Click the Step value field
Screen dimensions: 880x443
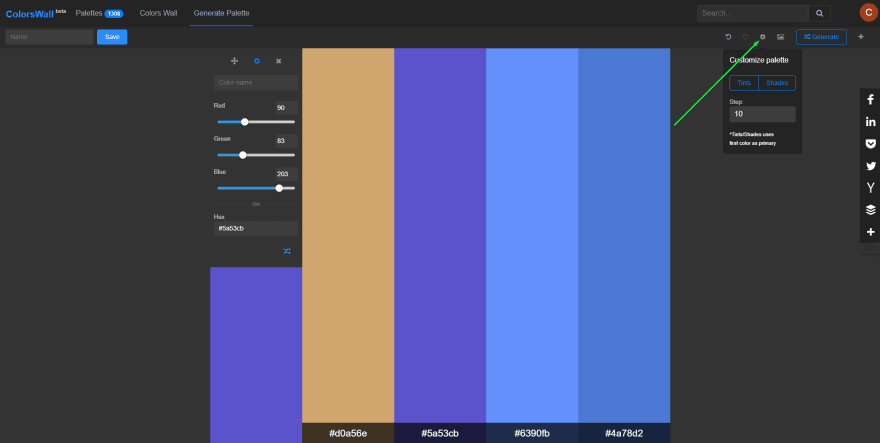tap(762, 114)
